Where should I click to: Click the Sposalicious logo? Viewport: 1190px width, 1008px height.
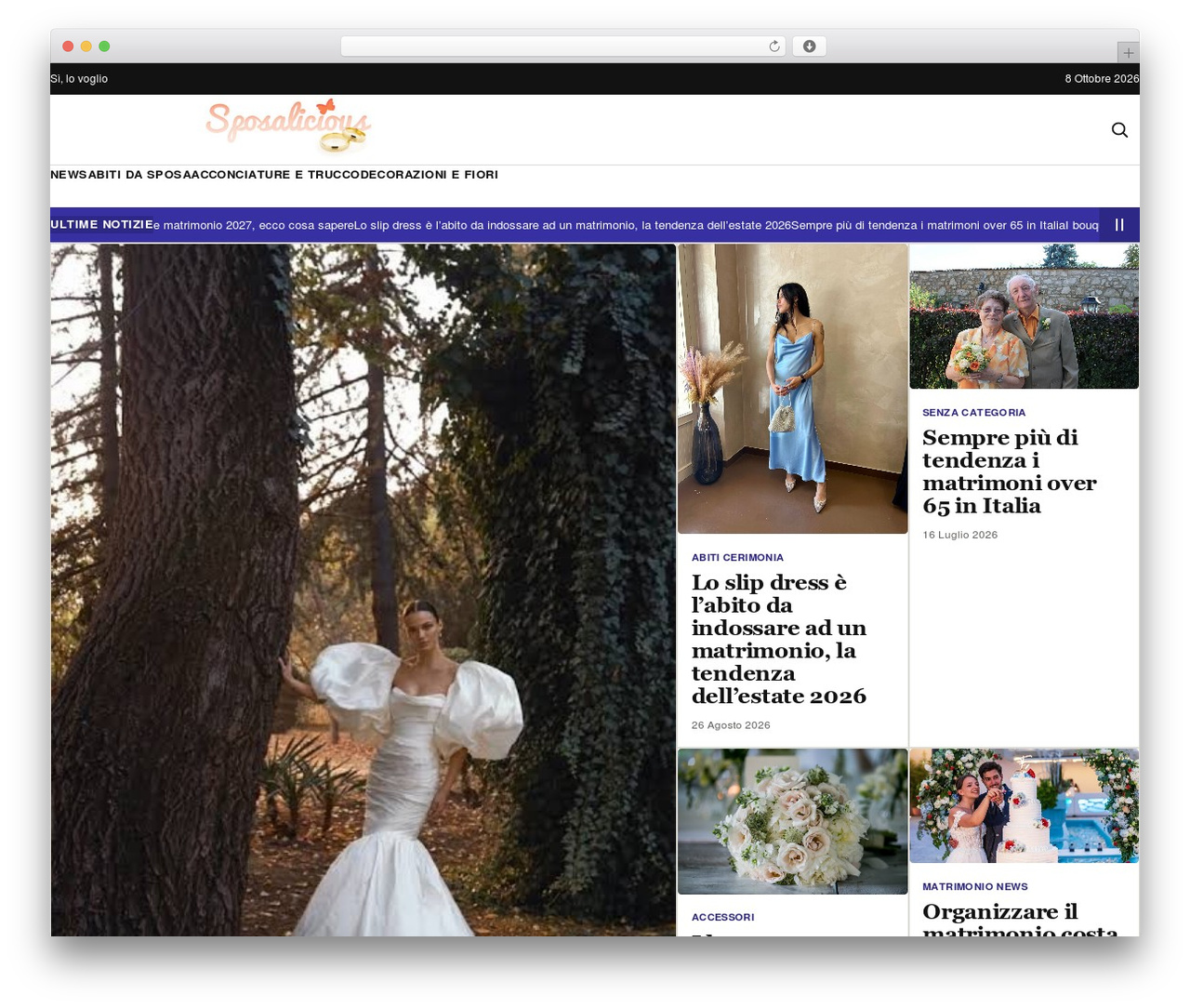pyautogui.click(x=288, y=126)
